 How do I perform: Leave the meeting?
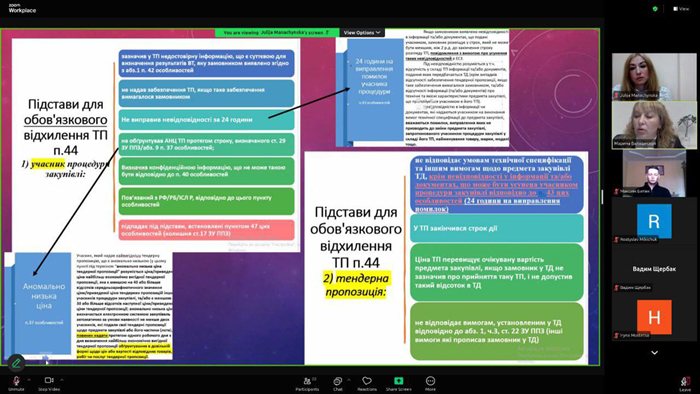pos(685,383)
